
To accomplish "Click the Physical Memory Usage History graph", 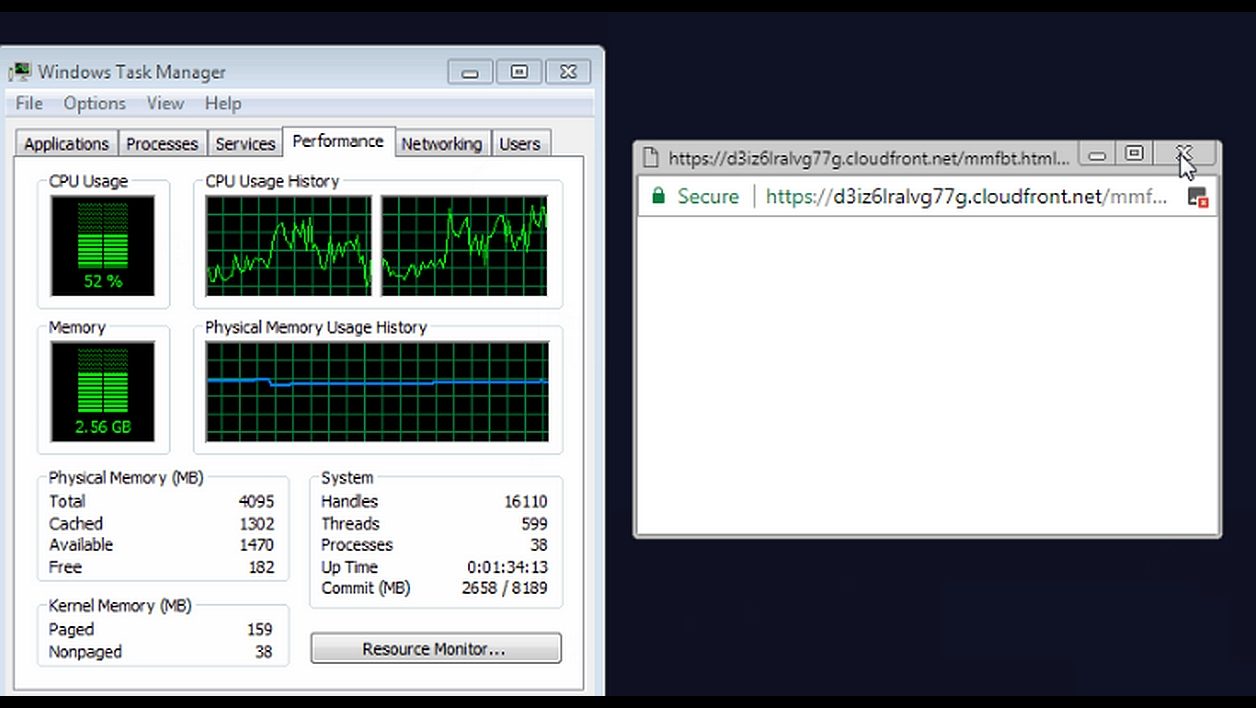I will click(x=377, y=392).
